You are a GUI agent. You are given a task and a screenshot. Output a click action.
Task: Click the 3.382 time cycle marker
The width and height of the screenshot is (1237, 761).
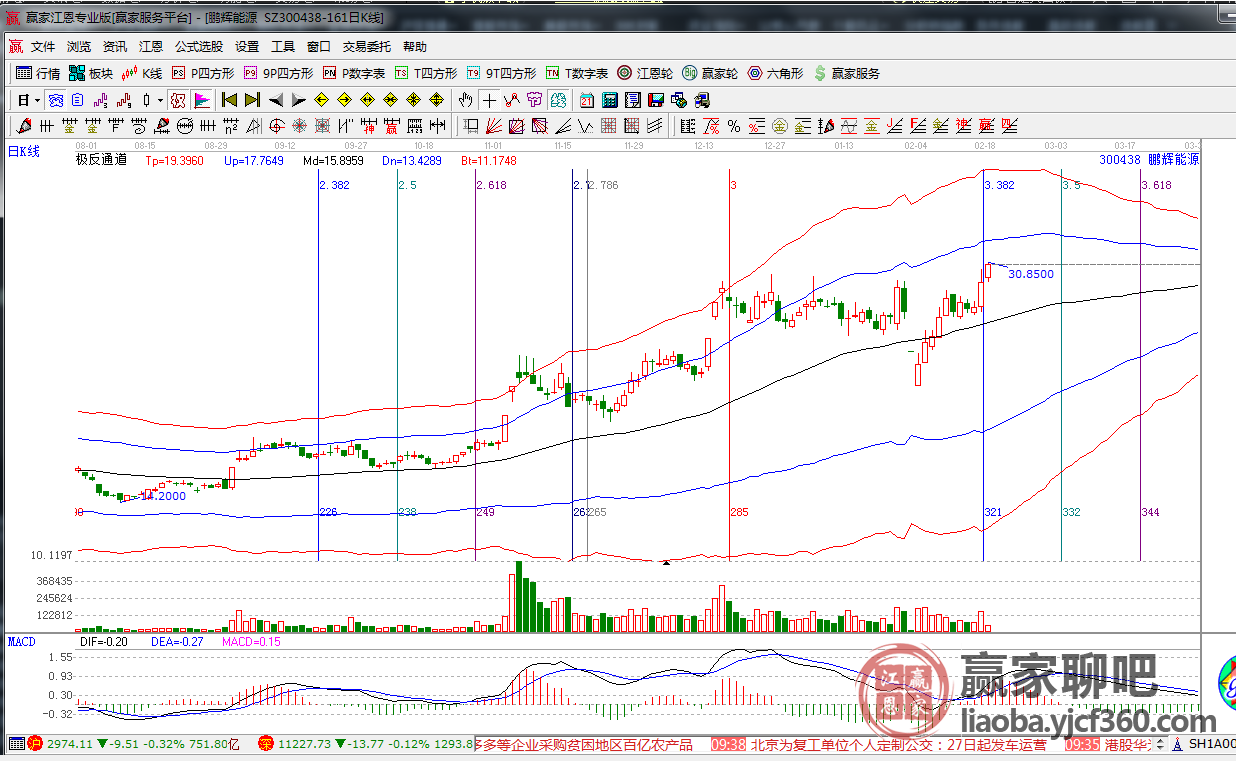1000,185
